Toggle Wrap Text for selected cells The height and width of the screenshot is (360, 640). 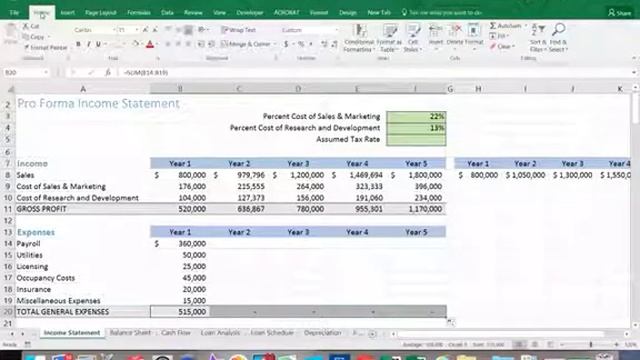click(238, 30)
